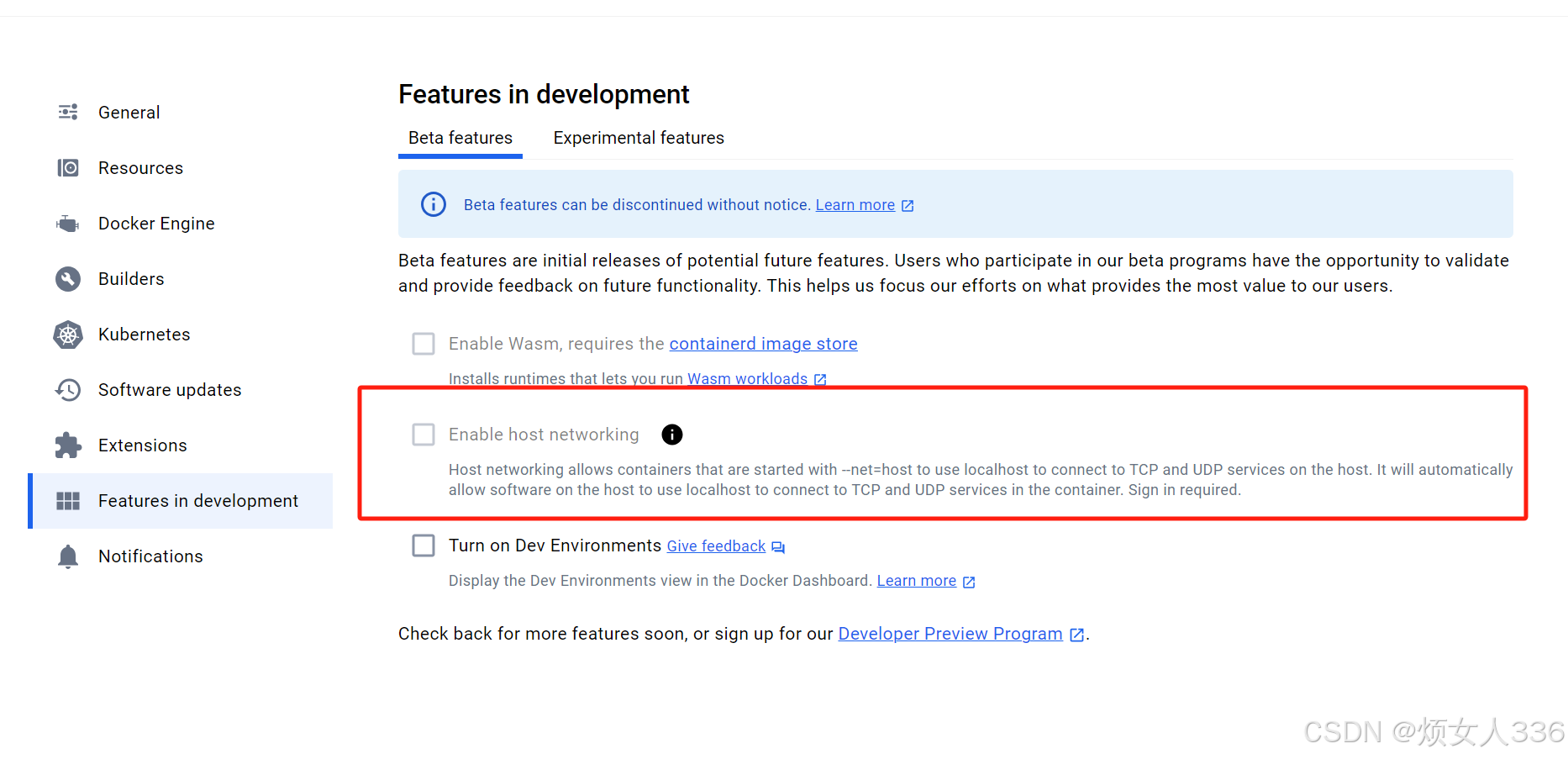Select the Beta features tab
The image size is (1568, 759).
coord(460,137)
